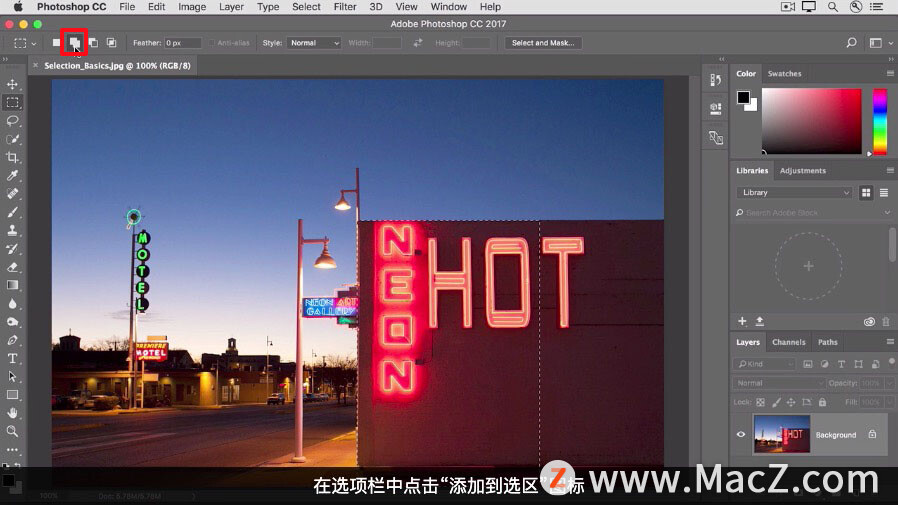The width and height of the screenshot is (898, 505).
Task: Select the Healing Brush tool
Action: pos(12,194)
